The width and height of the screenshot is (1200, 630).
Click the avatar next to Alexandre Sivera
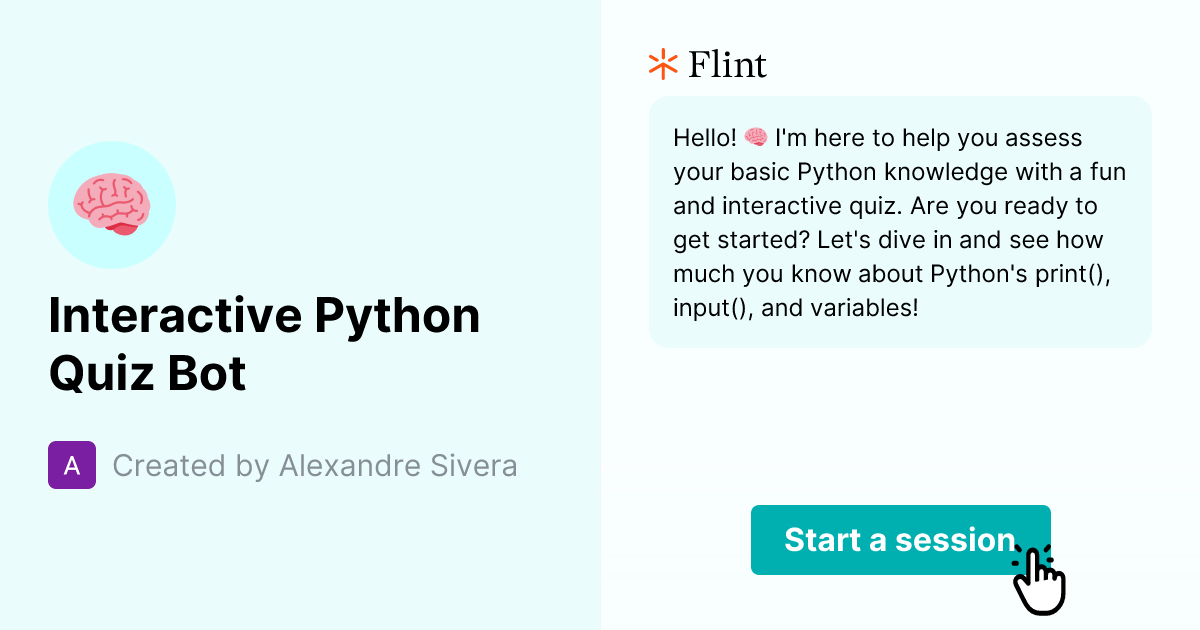71,465
